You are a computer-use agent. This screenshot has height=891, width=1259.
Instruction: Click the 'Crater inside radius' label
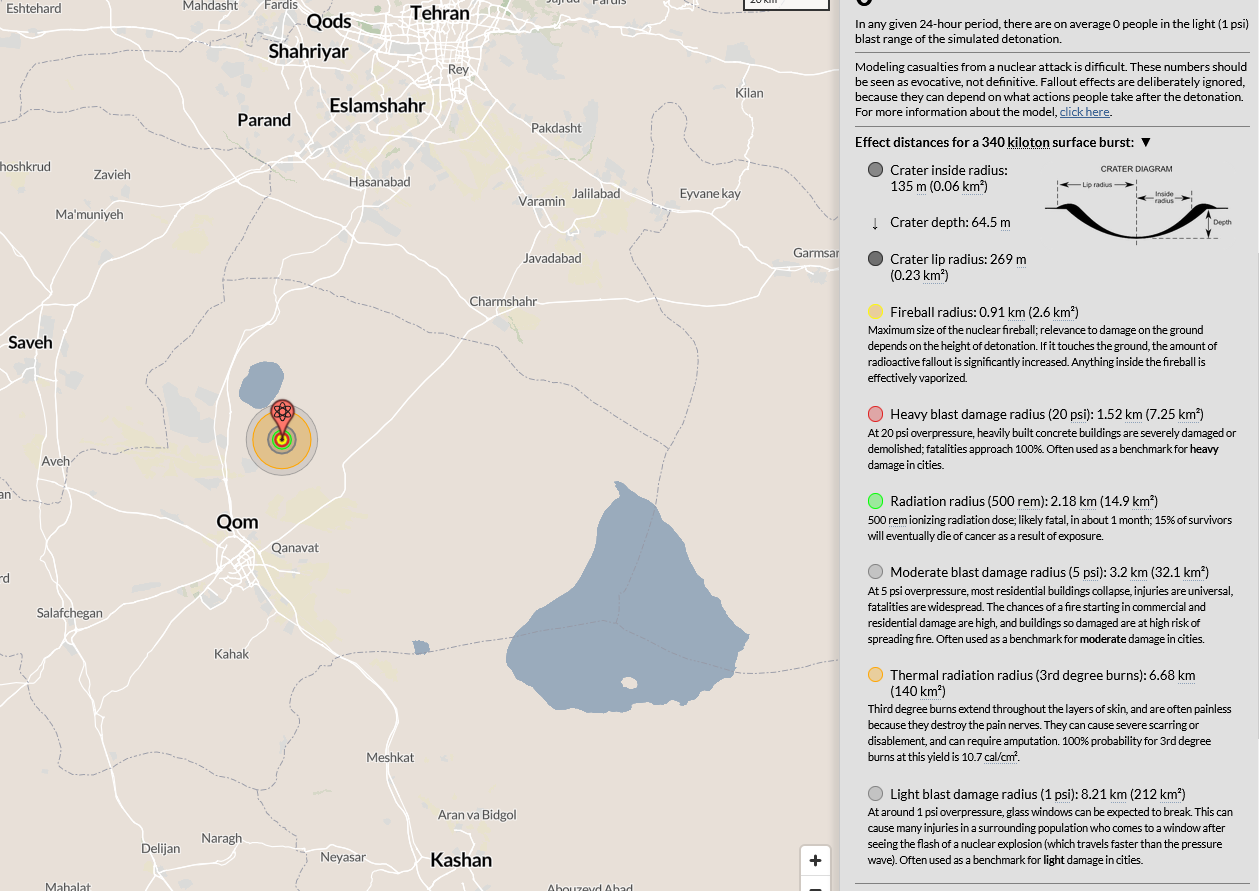click(949, 178)
